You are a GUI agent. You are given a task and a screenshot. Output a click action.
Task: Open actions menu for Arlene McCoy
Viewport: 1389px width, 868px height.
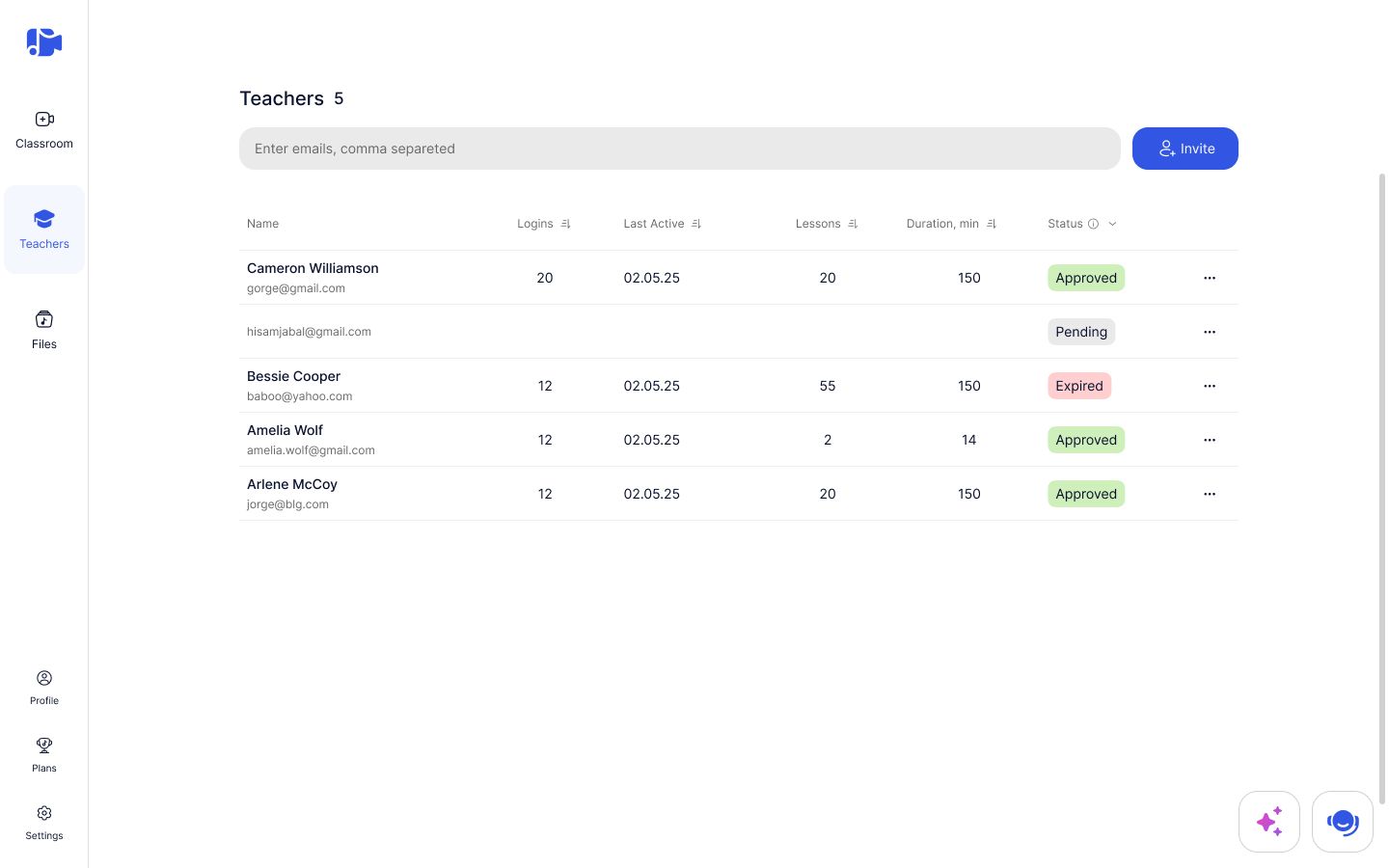[x=1210, y=494]
